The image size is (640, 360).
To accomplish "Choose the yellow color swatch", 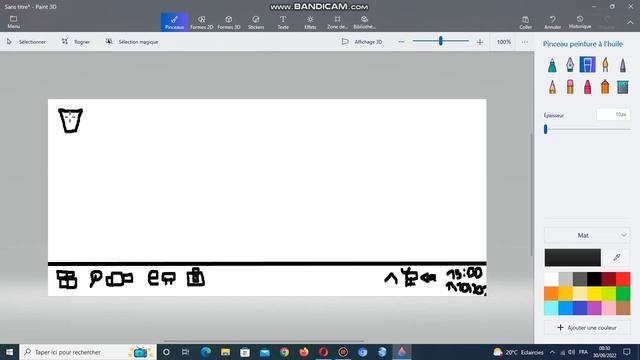I will (x=594, y=293).
